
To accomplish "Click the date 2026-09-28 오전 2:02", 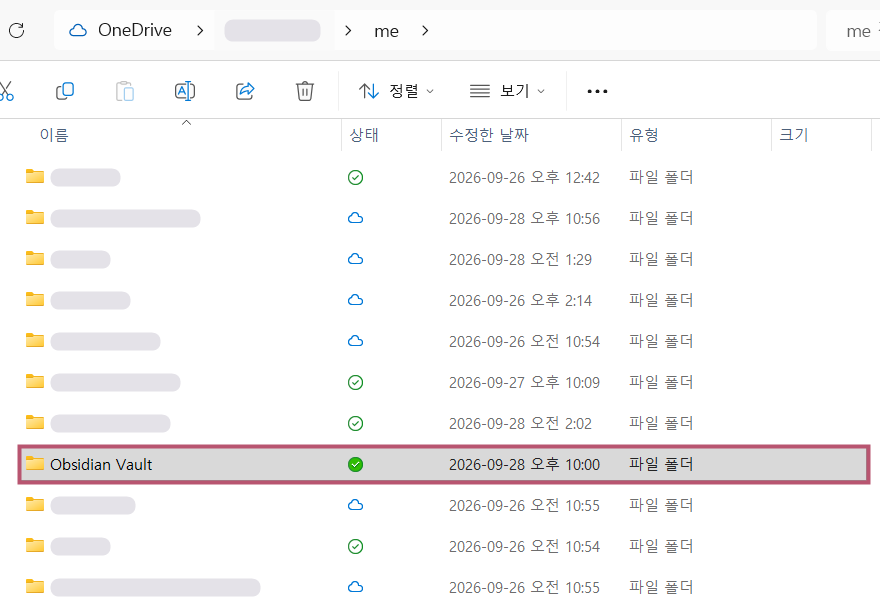I will (x=520, y=424).
